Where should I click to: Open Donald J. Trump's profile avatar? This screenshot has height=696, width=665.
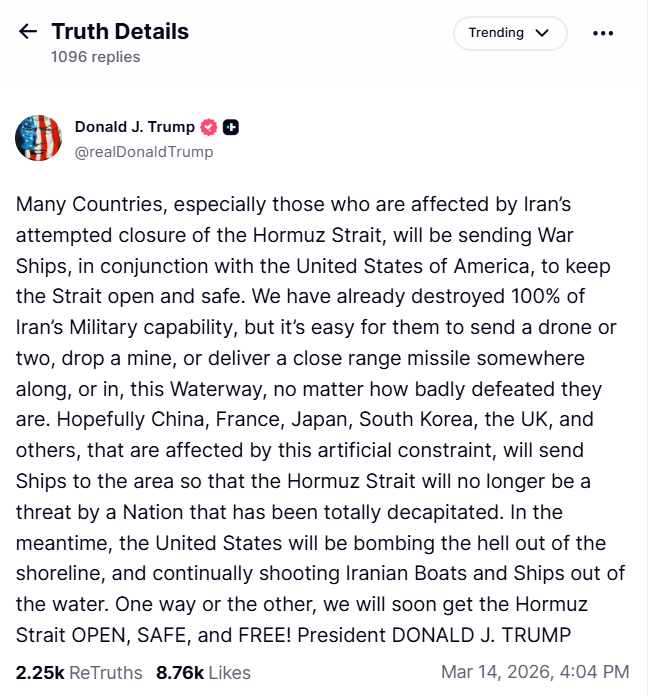38,138
